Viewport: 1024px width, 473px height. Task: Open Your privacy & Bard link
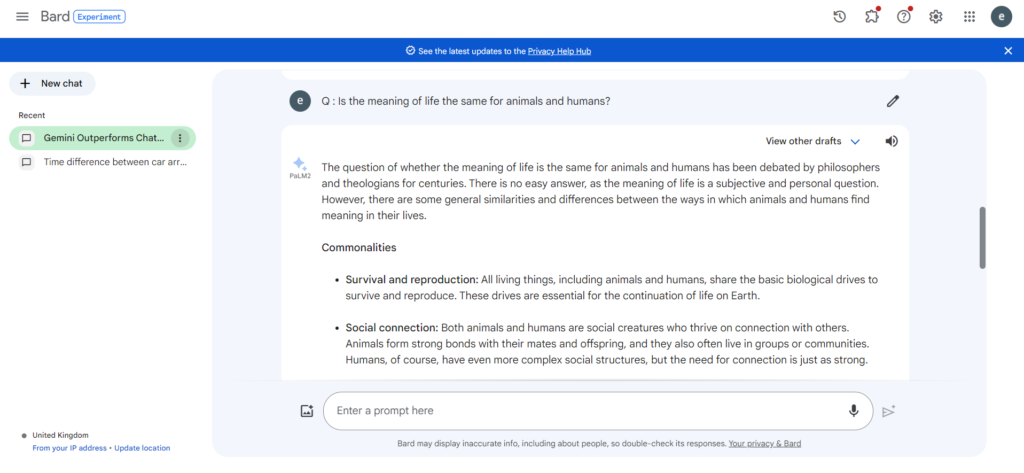(765, 444)
